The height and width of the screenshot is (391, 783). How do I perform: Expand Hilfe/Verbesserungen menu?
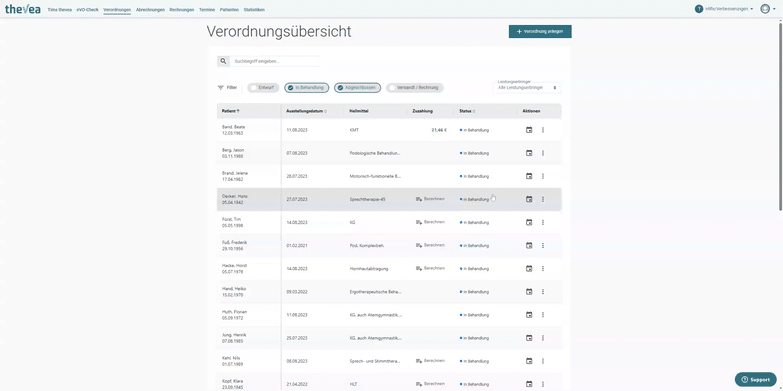point(724,9)
